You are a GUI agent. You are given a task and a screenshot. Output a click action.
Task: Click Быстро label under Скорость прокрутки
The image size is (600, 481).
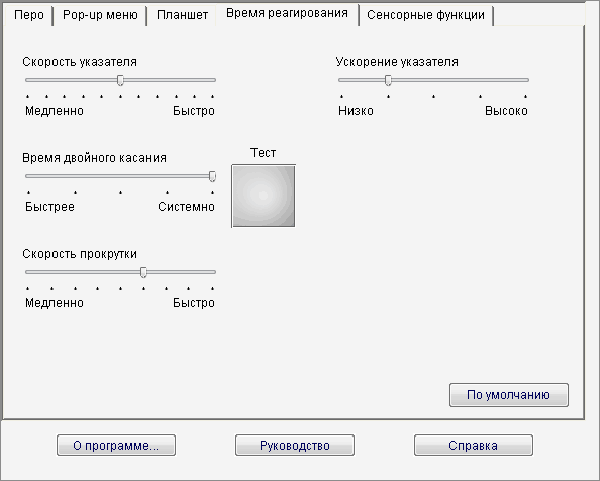click(193, 303)
